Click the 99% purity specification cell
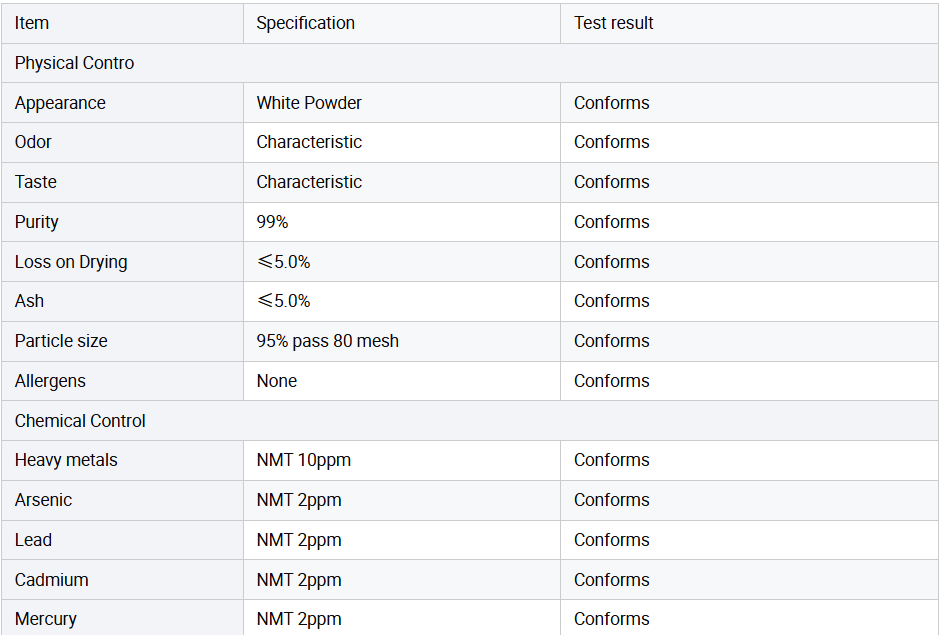Viewport: 939px width, 635px height. 272,222
